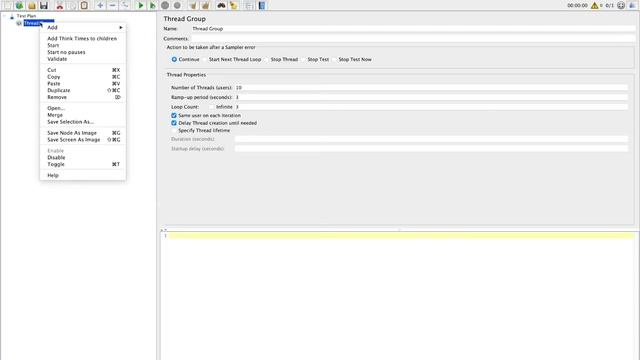Screen dimensions: 640x360
Task: Click the Copy toolbar icon
Action: point(72,5)
